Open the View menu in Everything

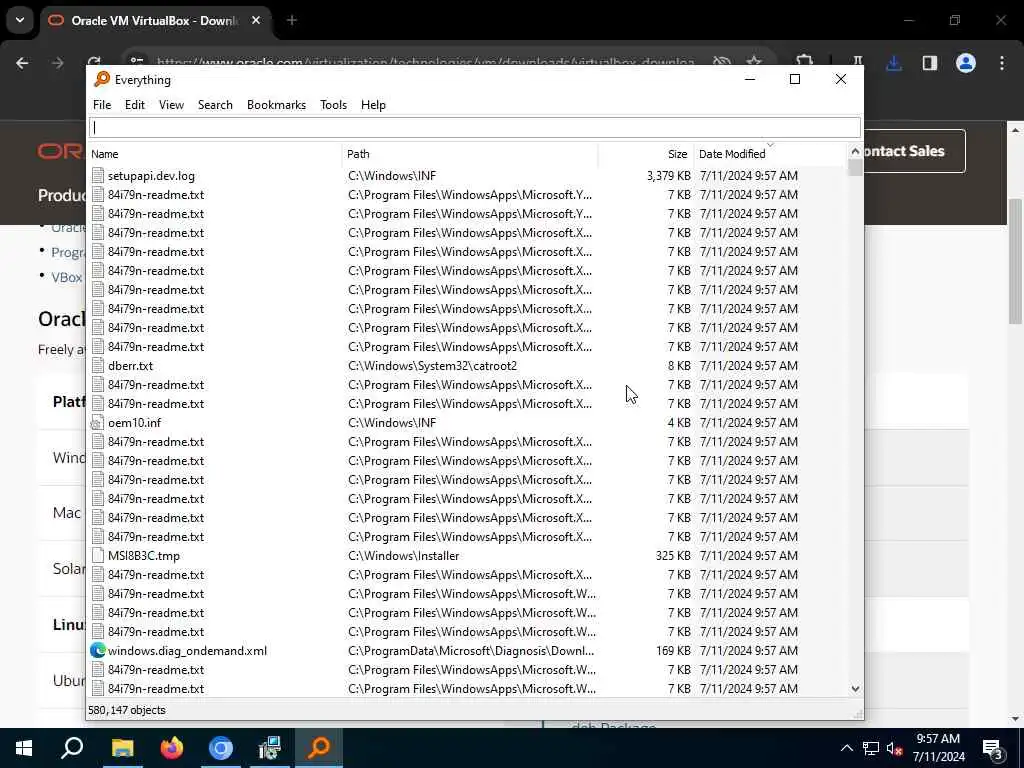171,104
